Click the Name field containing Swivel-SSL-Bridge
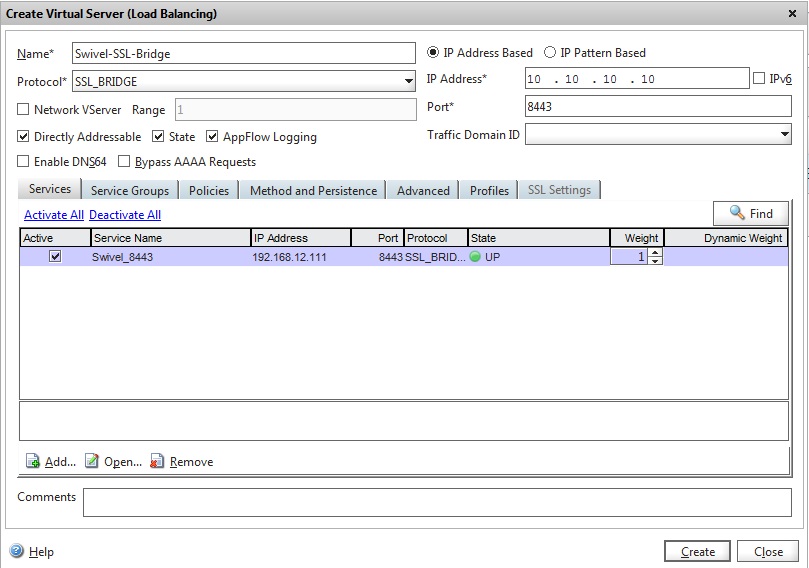Image resolution: width=809 pixels, height=568 pixels. (244, 53)
